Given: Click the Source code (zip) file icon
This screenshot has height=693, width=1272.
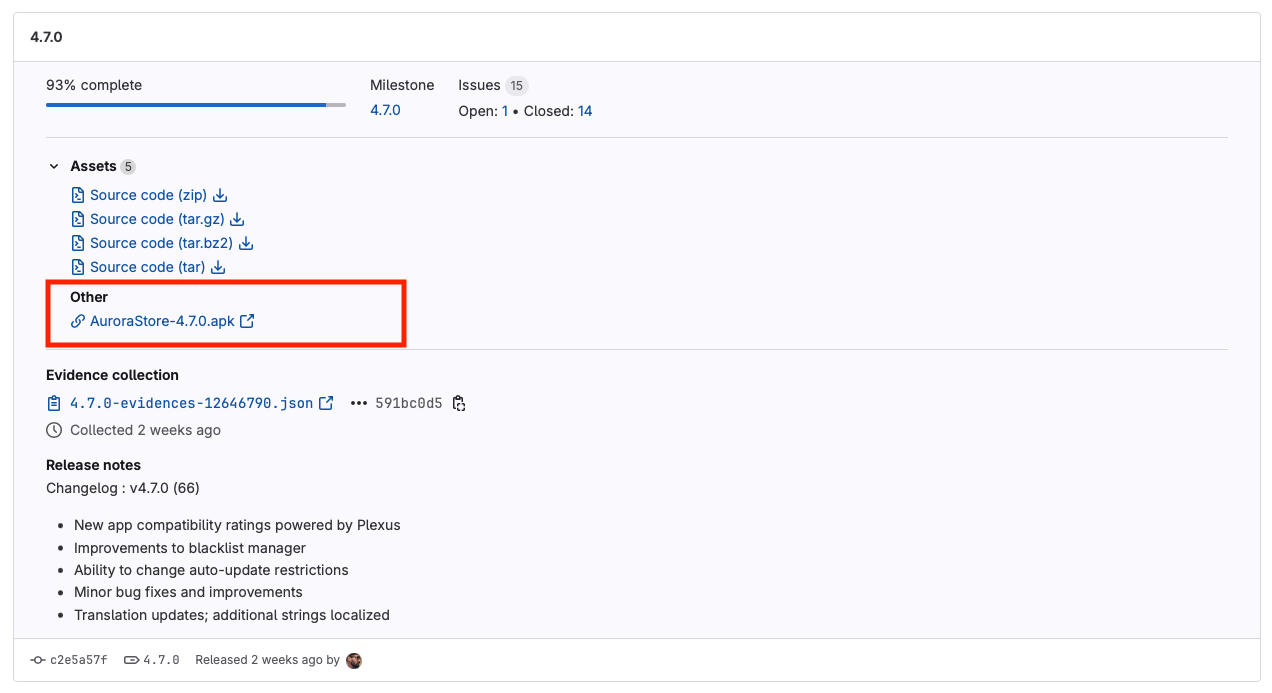Looking at the screenshot, I should (77, 195).
